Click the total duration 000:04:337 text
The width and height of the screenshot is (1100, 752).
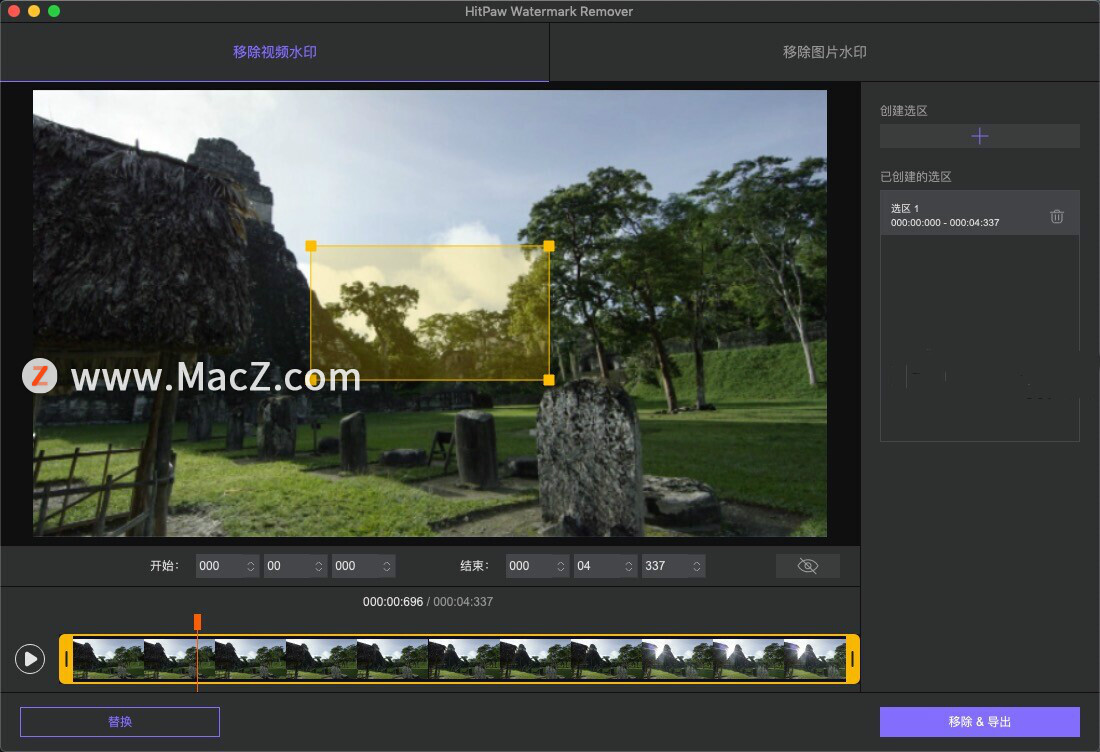(463, 602)
